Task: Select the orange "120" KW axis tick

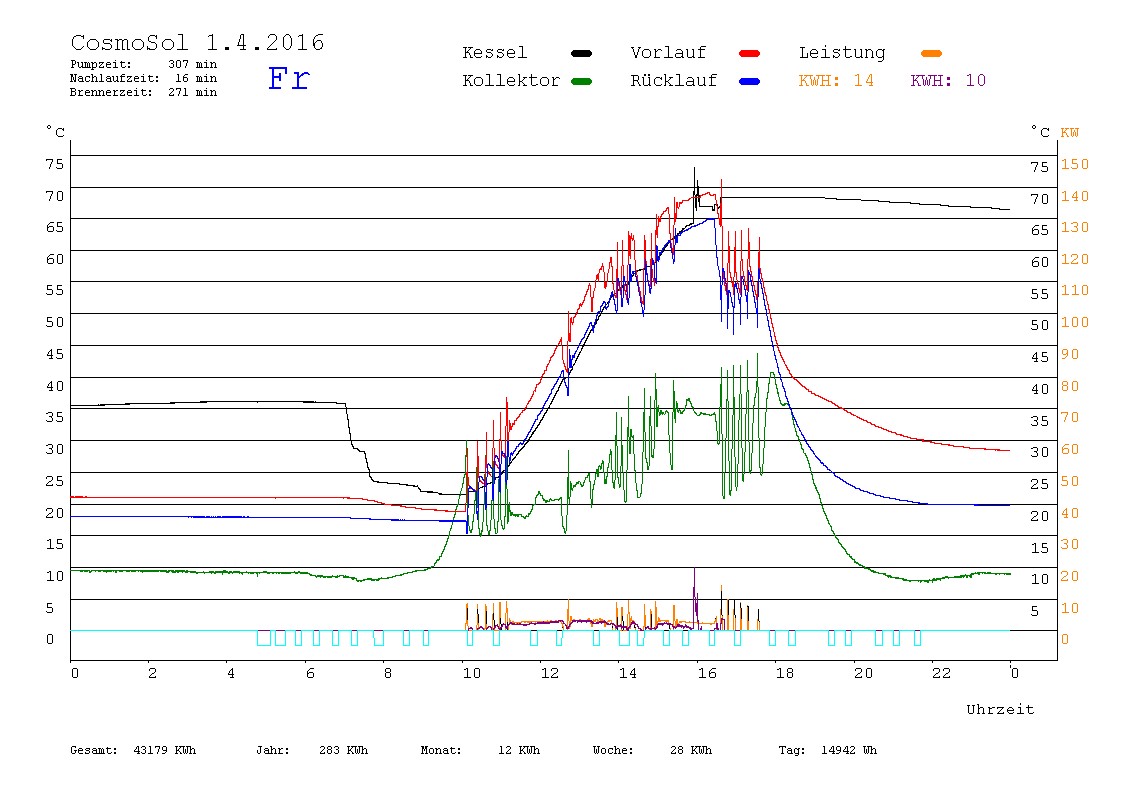Action: [1075, 259]
